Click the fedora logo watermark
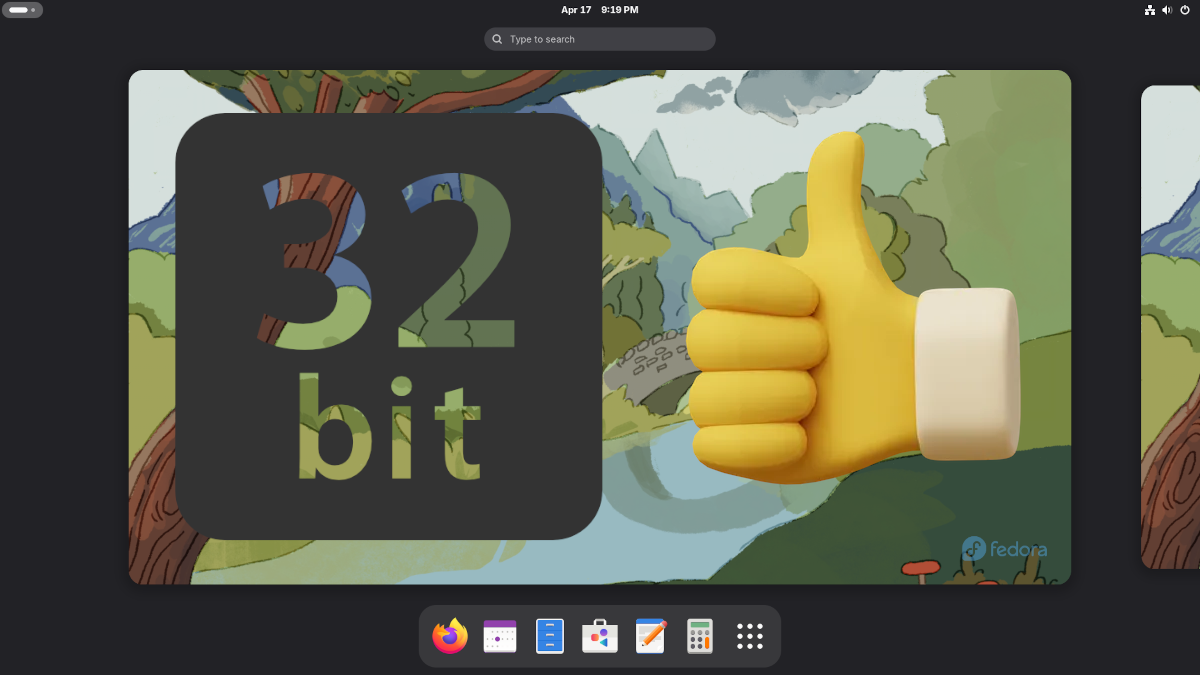The width and height of the screenshot is (1200, 675). point(1005,549)
